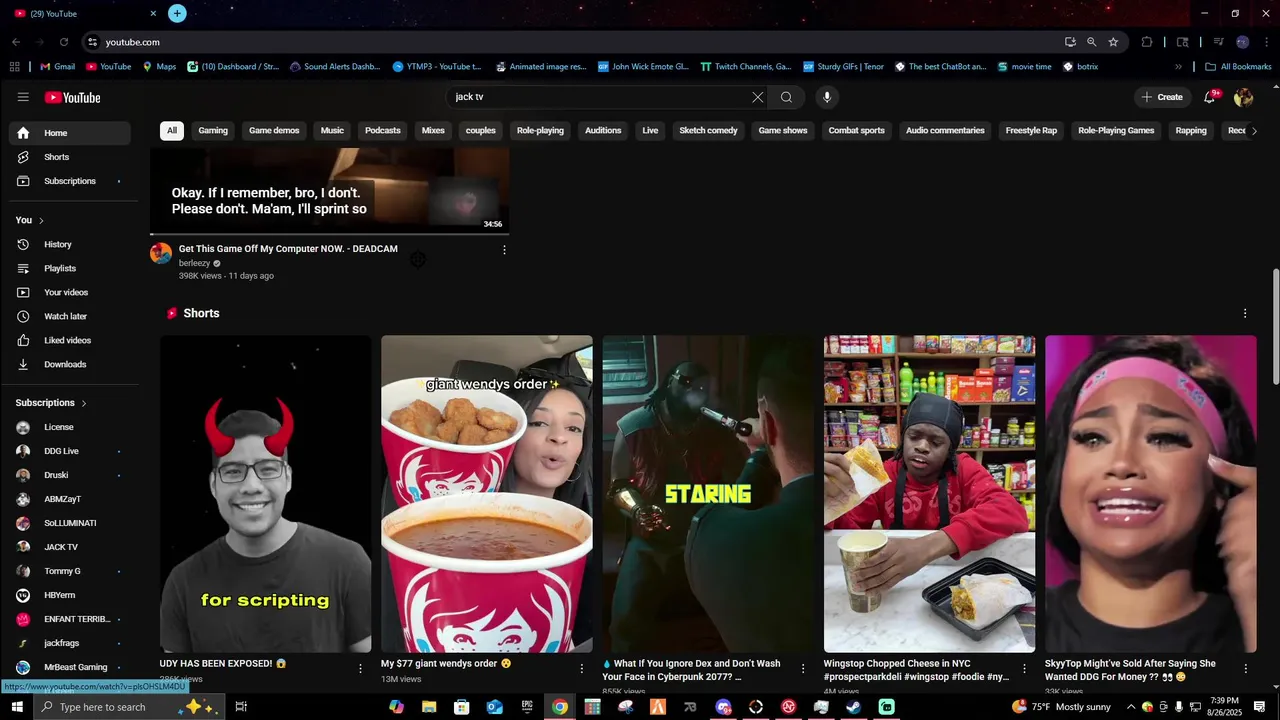The height and width of the screenshot is (720, 1280).
Task: Open SoLLUMINATI subscription channel
Action: tap(70, 523)
